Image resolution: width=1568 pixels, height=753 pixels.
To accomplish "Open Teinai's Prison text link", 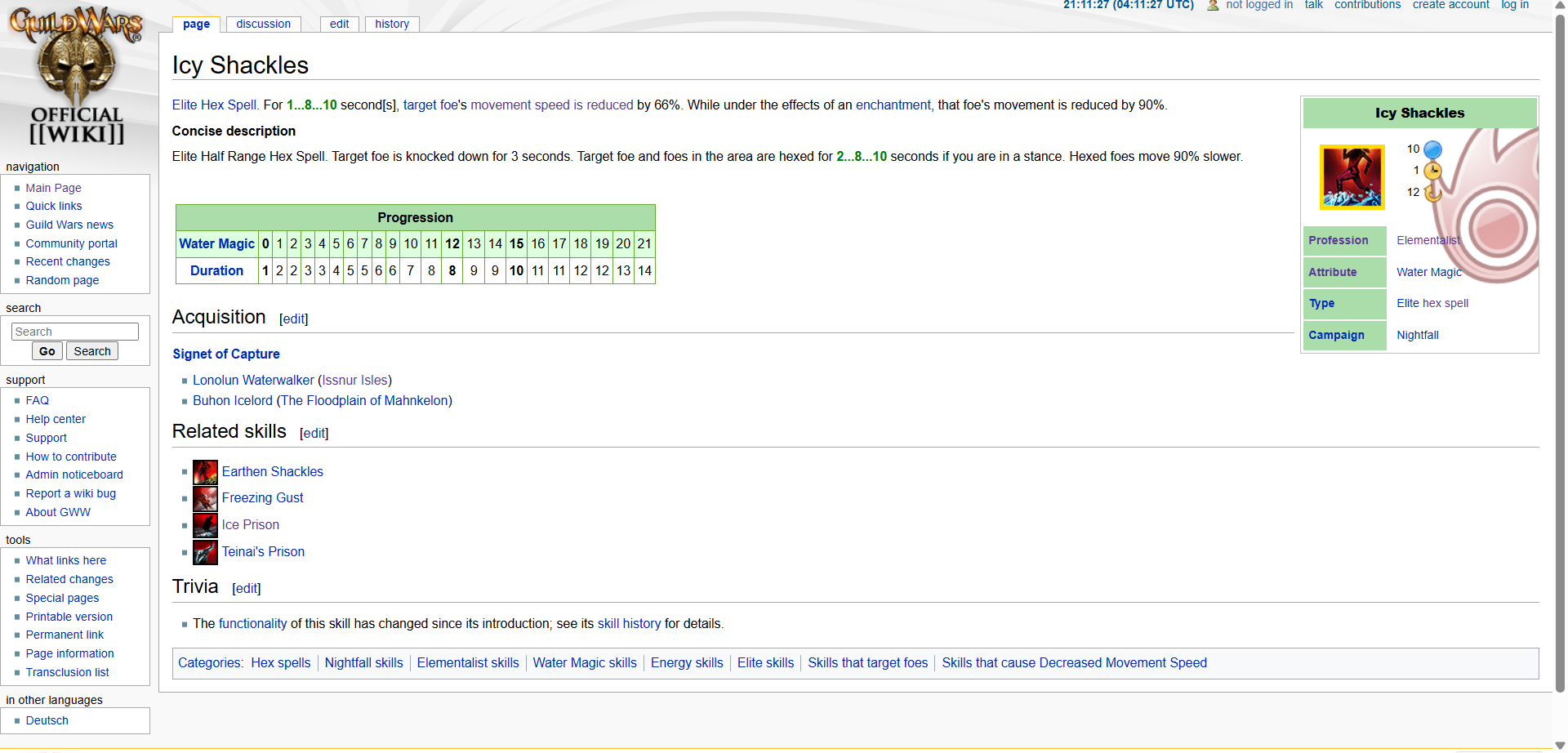I will point(263,551).
